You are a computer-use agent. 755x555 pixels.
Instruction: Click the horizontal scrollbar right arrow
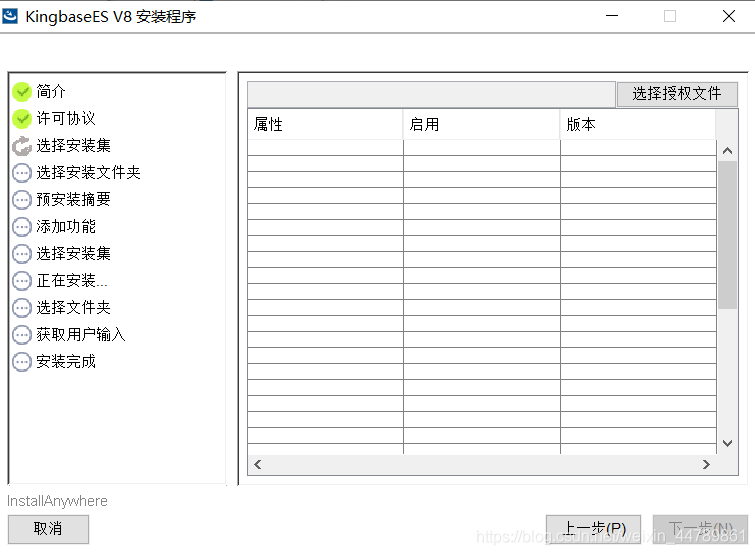(706, 465)
